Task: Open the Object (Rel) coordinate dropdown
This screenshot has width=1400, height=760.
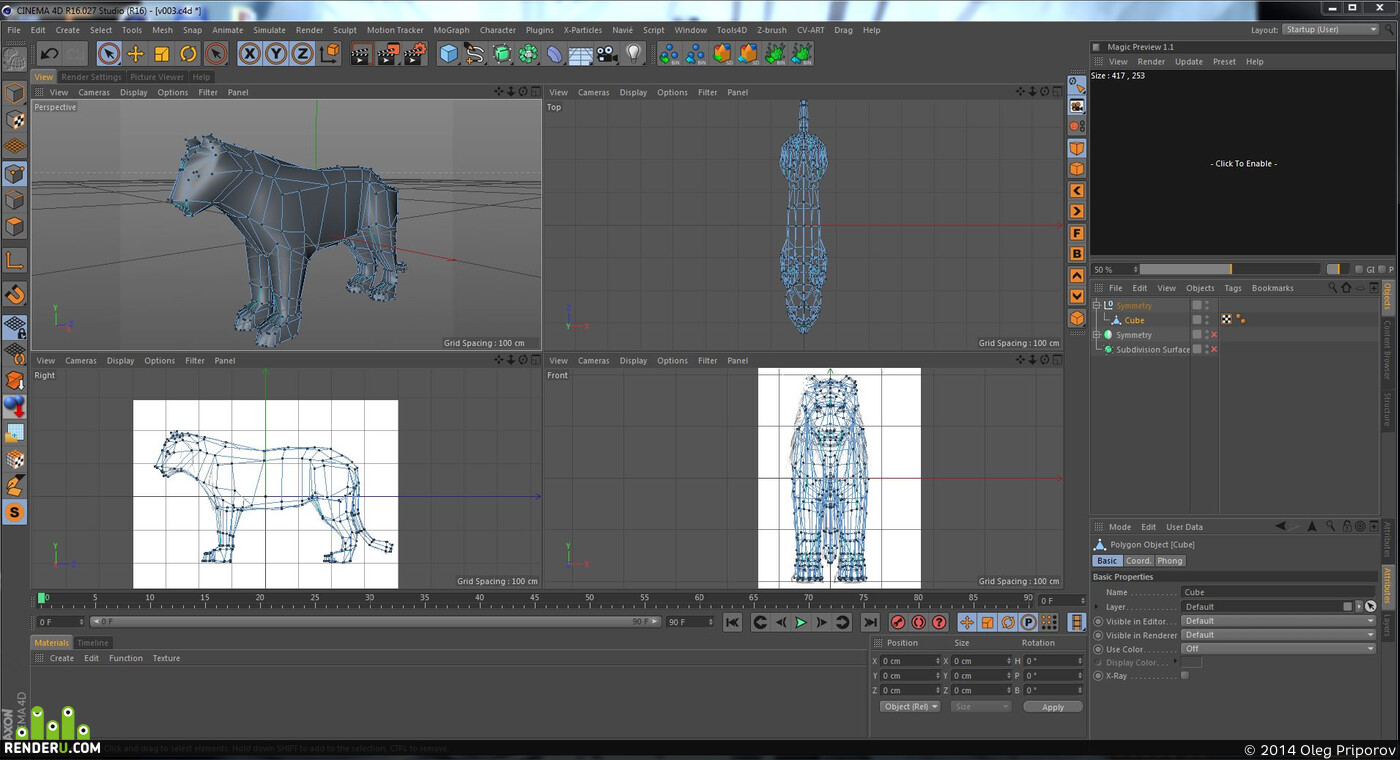Action: click(910, 707)
